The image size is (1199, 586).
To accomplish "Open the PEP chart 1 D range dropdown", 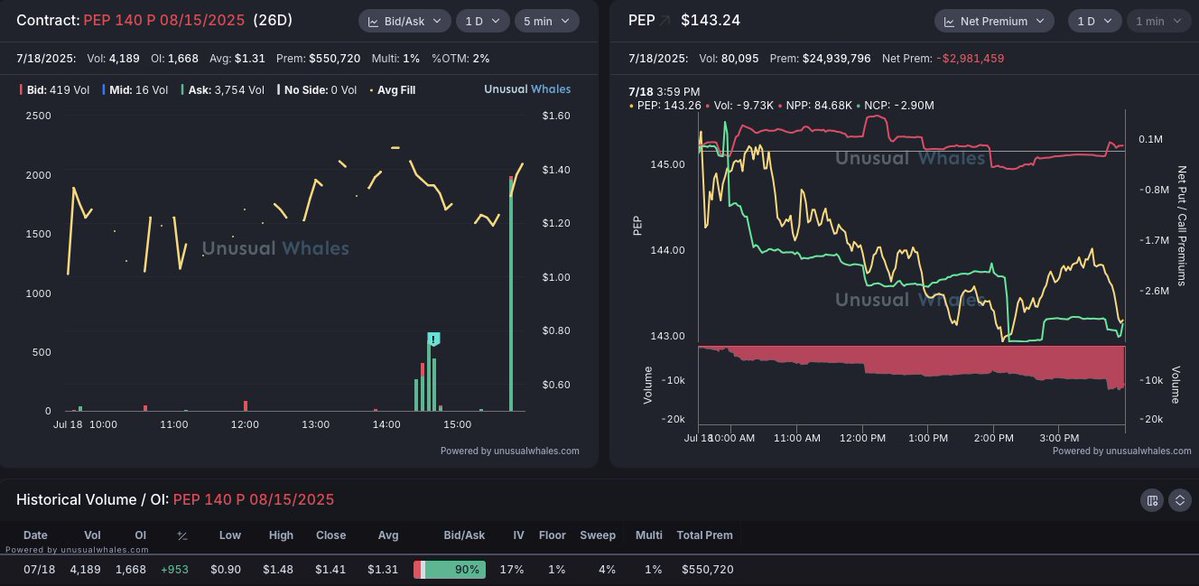I will [1095, 21].
